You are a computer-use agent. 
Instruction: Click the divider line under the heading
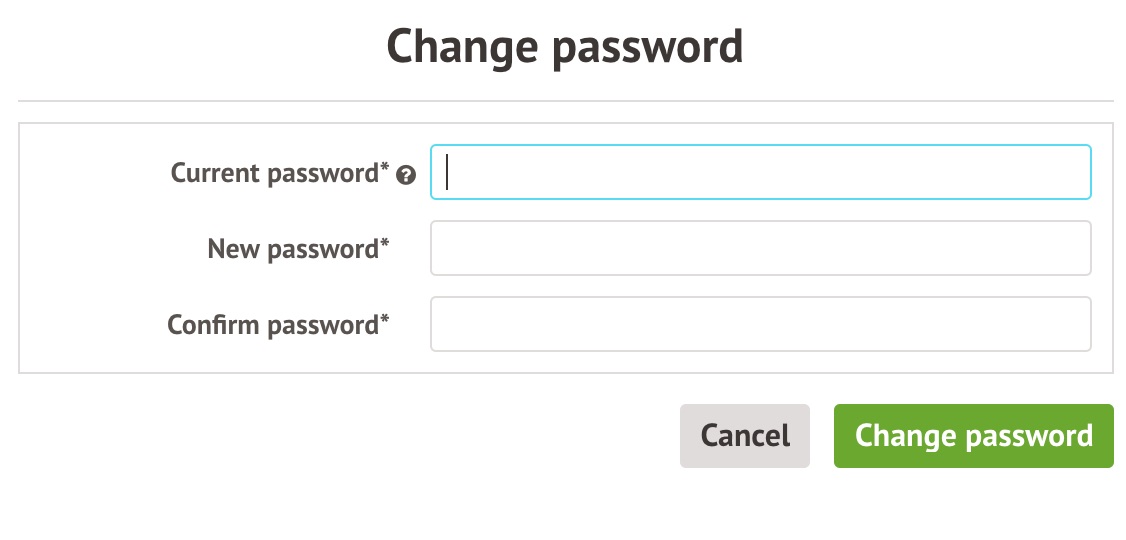(566, 101)
